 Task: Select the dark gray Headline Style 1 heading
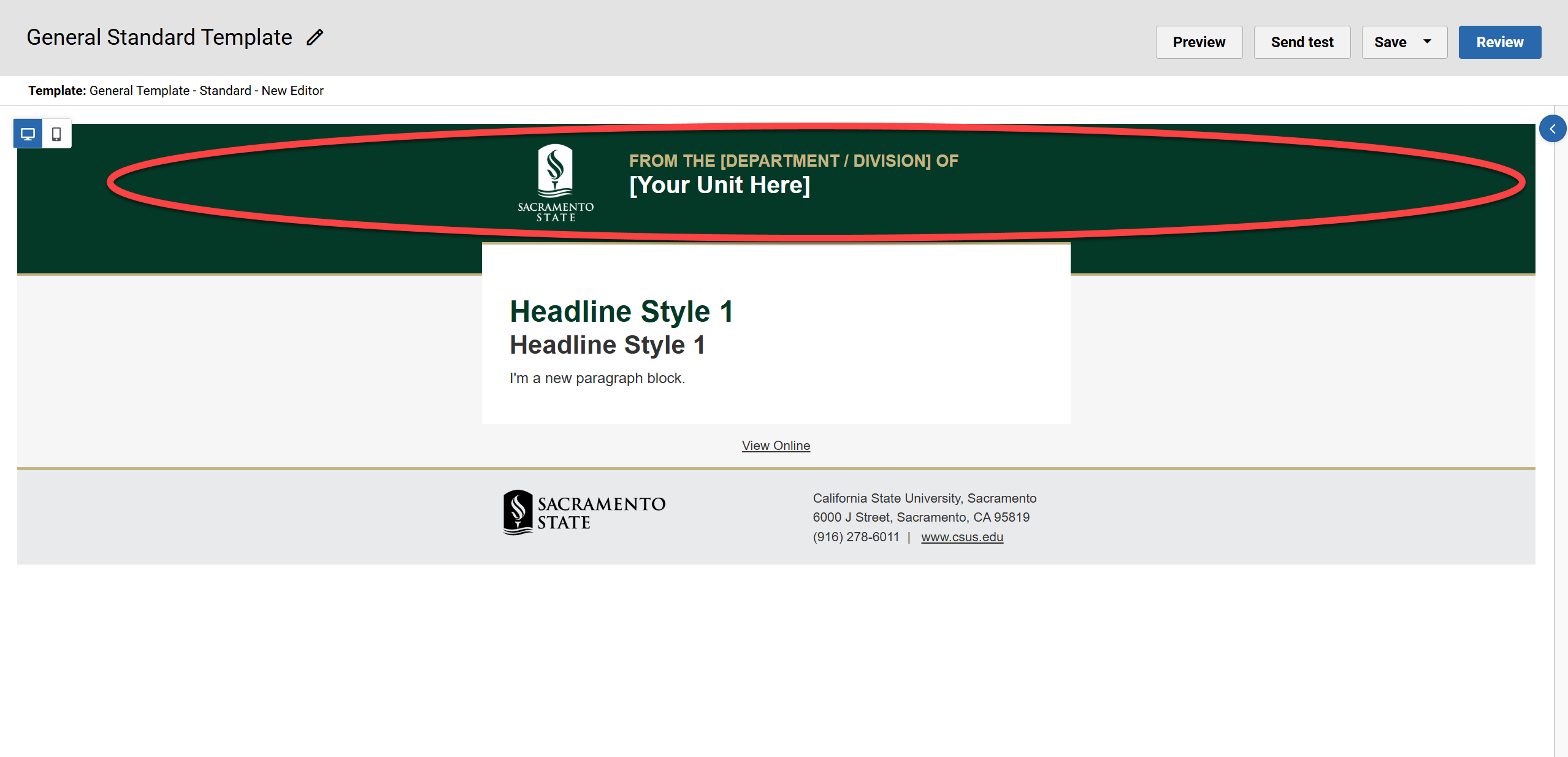click(607, 345)
